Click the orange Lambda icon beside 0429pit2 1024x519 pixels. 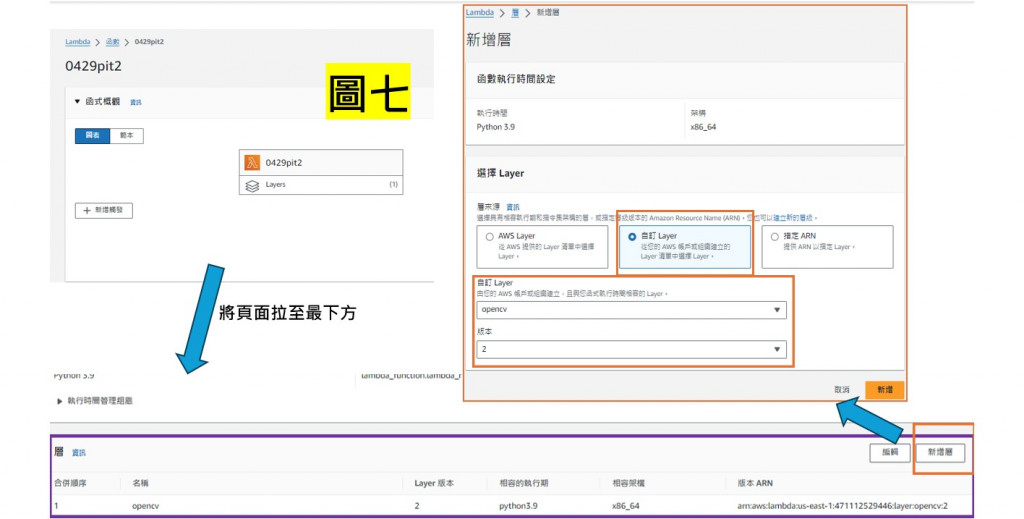252,163
